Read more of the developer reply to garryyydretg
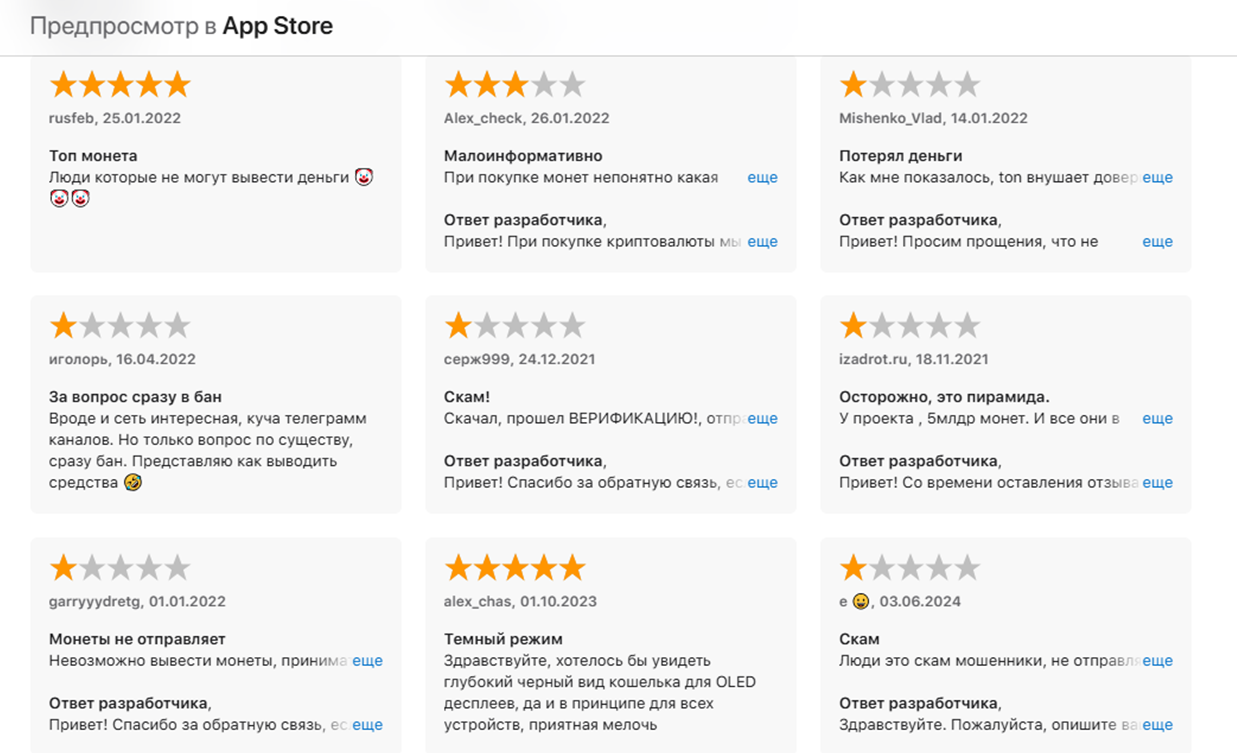 367,724
